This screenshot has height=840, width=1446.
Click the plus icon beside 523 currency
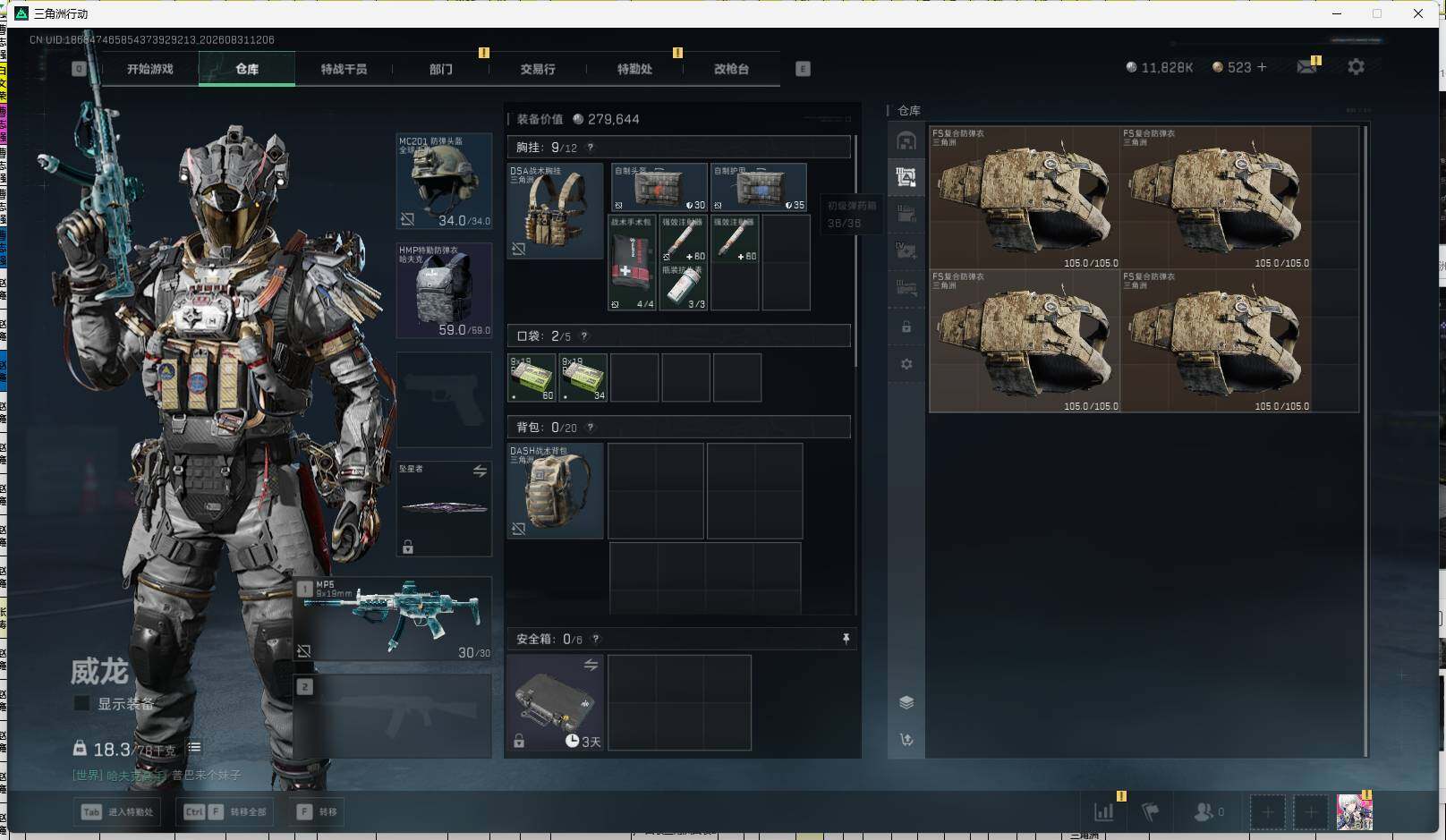pyautogui.click(x=1262, y=67)
